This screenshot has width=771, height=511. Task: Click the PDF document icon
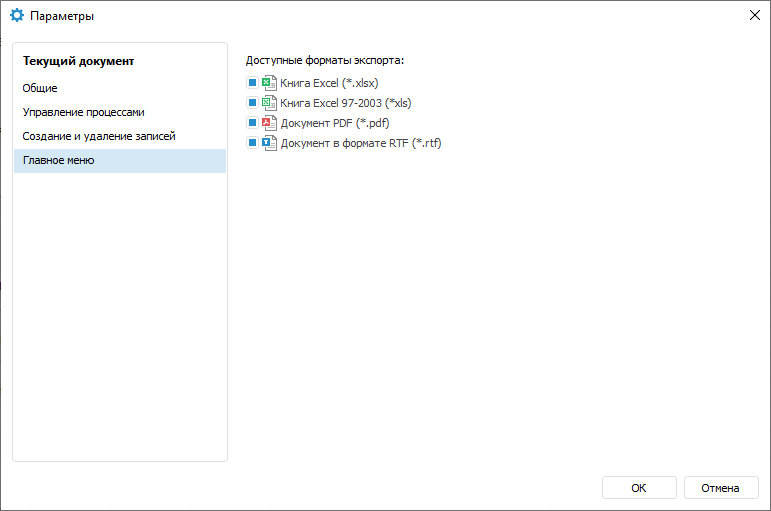click(x=268, y=123)
